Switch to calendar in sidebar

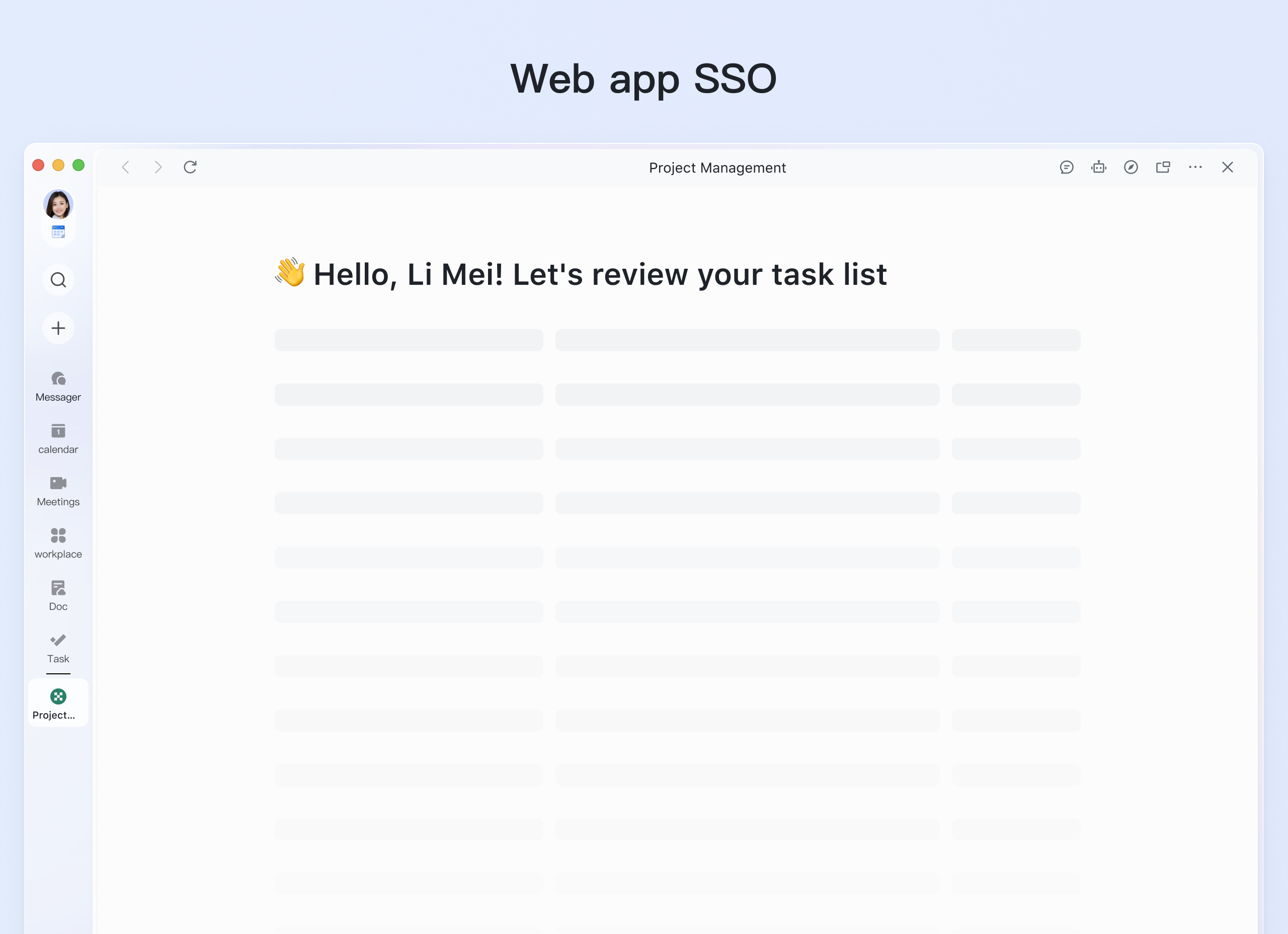(x=58, y=439)
